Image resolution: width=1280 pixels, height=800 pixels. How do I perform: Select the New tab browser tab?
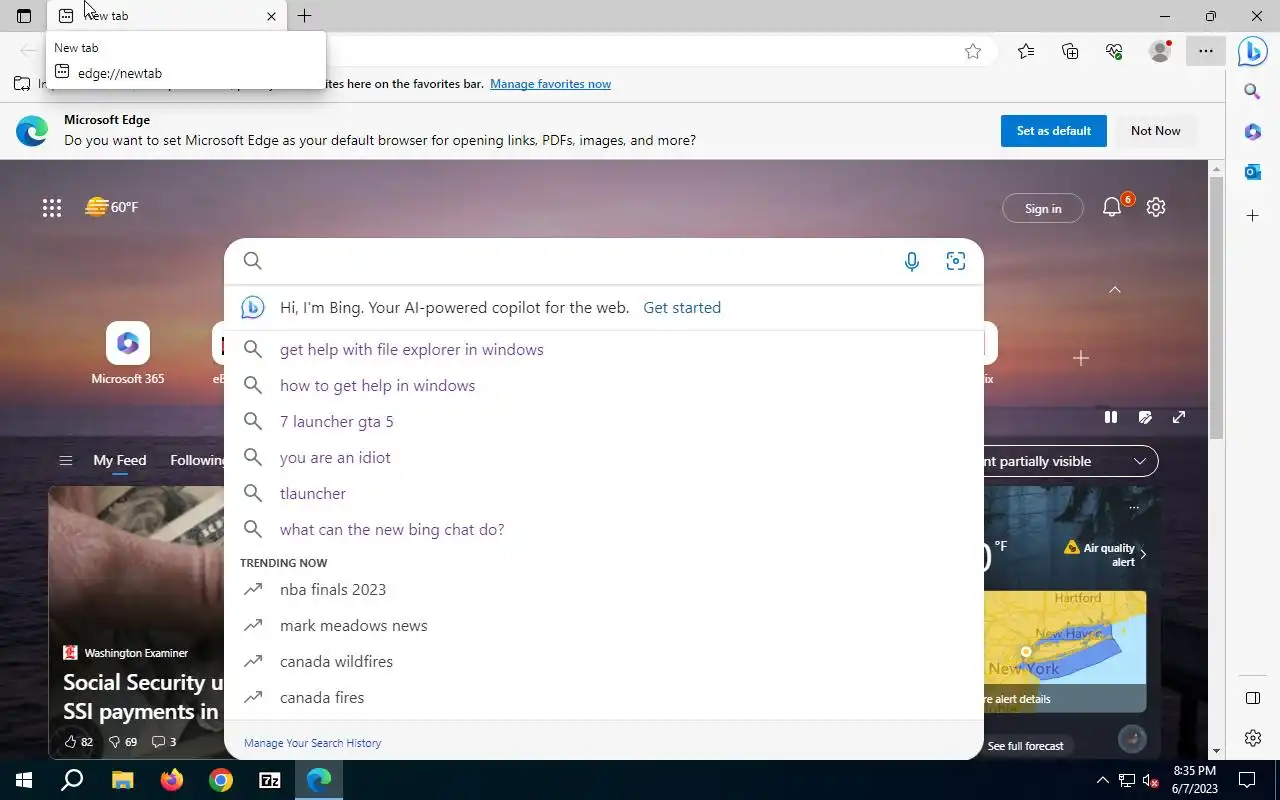[167, 16]
